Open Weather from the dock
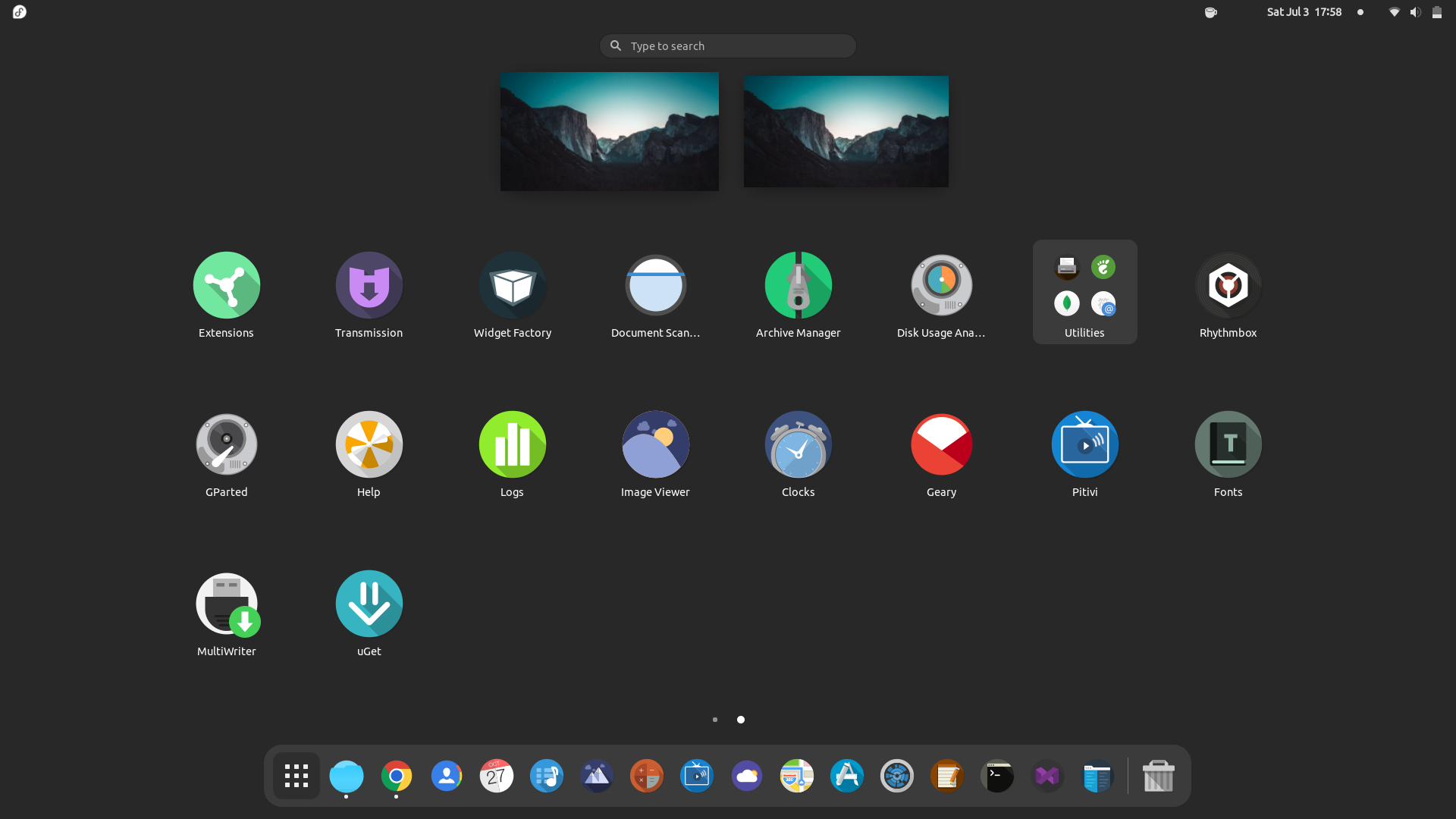The image size is (1456, 819). 747,776
